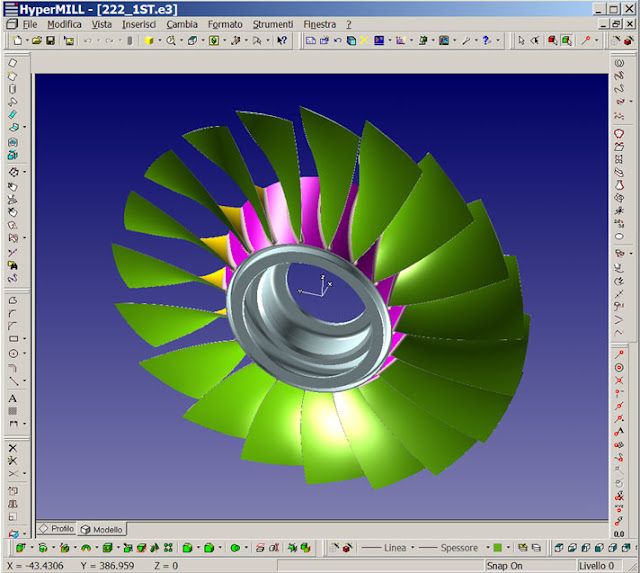This screenshot has width=640, height=573.
Task: Click the black X delete tool on the left
Action: [13, 448]
